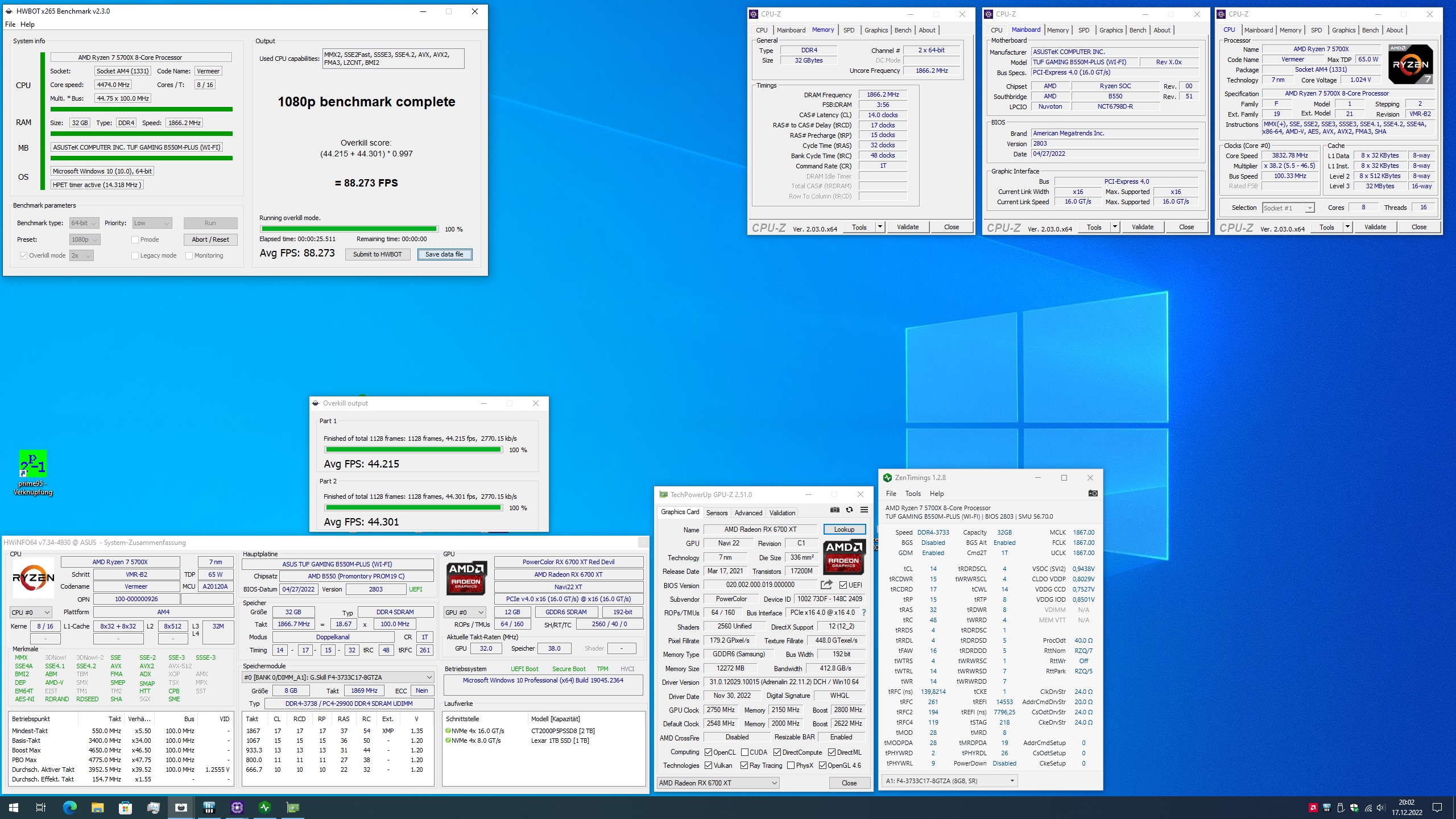This screenshot has width=1456, height=819.
Task: Open HWBOT File menu
Action: pos(10,24)
